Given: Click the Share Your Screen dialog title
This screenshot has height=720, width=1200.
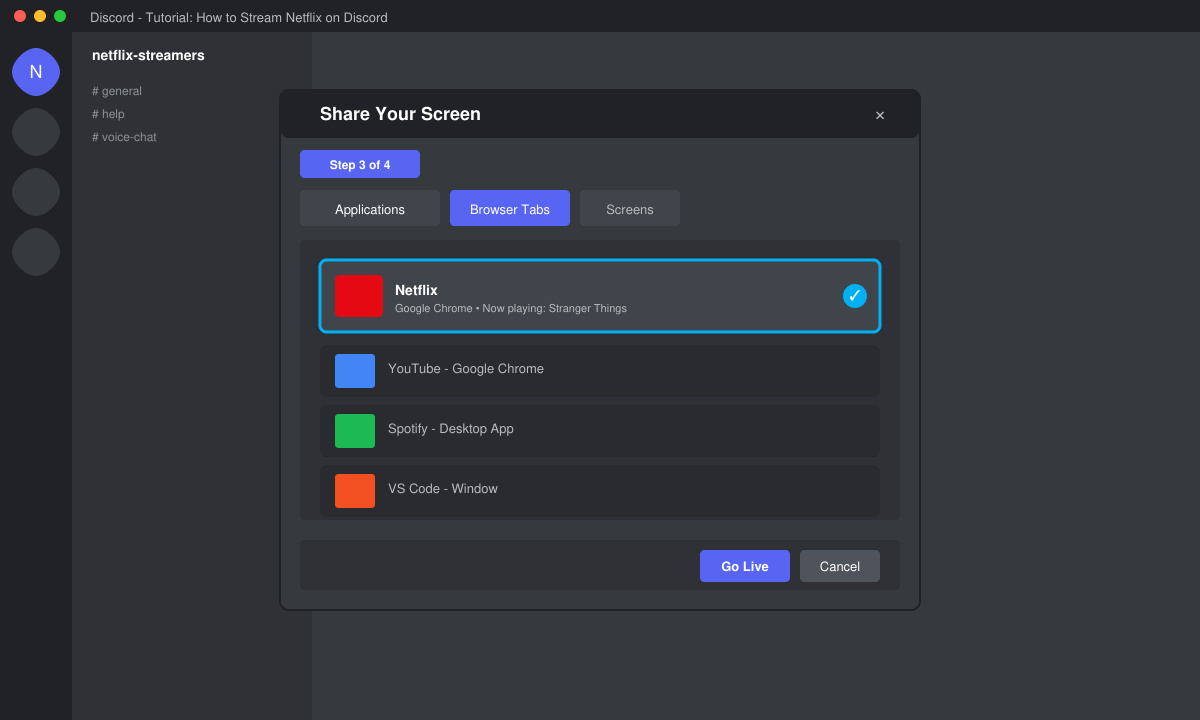Looking at the screenshot, I should click(x=400, y=114).
